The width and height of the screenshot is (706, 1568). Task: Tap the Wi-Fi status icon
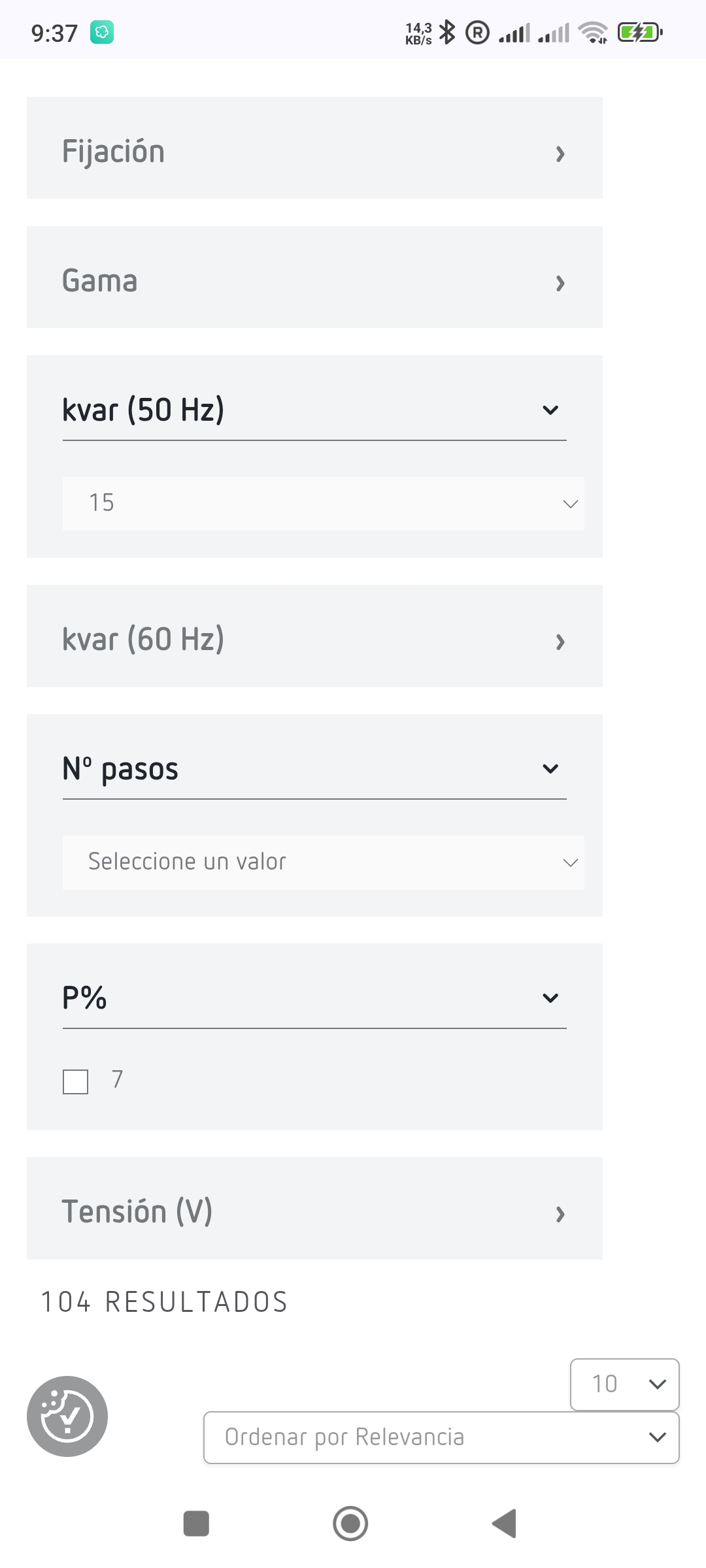(x=593, y=32)
